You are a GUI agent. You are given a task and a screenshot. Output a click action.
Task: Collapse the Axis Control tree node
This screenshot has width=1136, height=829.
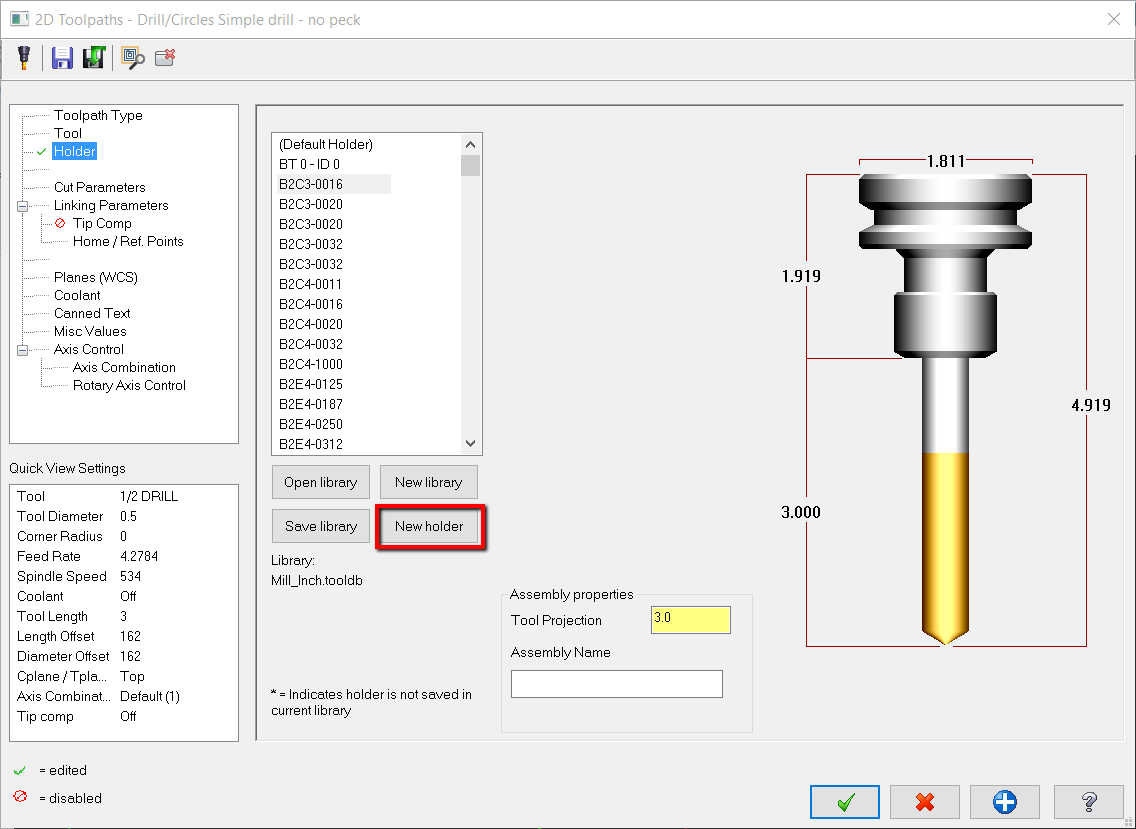pyautogui.click(x=22, y=350)
